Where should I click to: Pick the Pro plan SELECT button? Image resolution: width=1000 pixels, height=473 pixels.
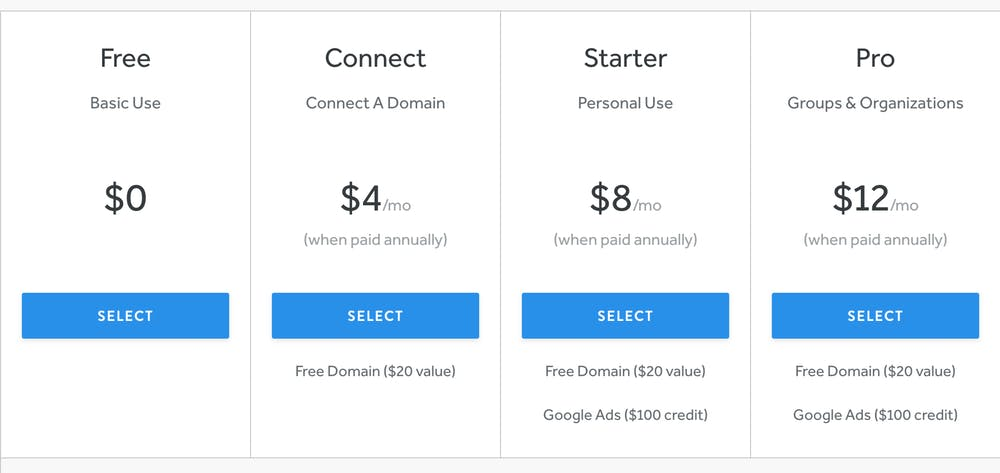875,316
